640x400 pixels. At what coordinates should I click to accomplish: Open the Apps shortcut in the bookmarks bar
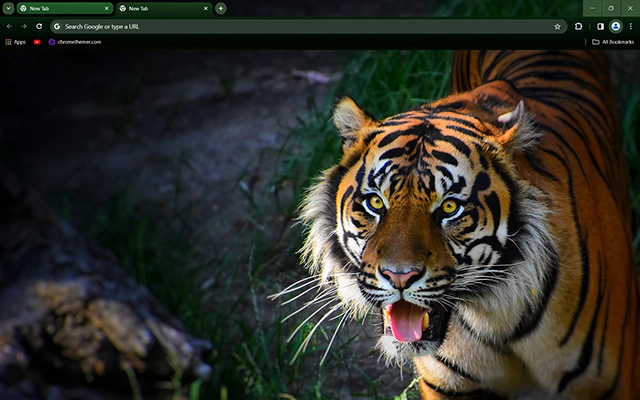(15, 42)
